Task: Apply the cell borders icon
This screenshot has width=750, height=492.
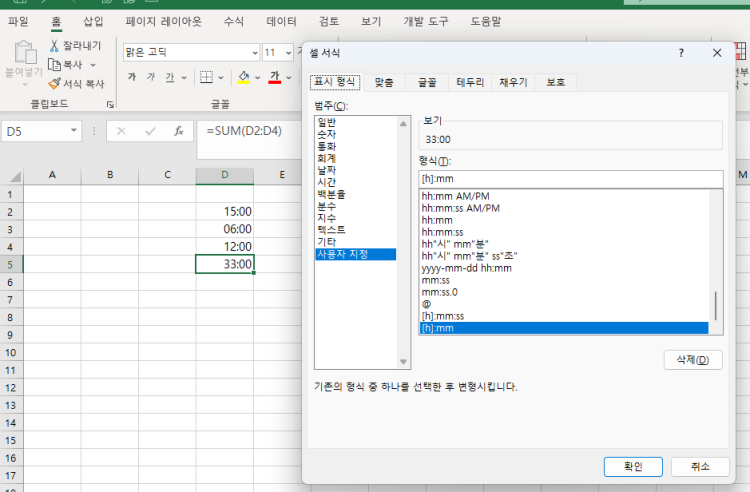Action: pos(205,77)
